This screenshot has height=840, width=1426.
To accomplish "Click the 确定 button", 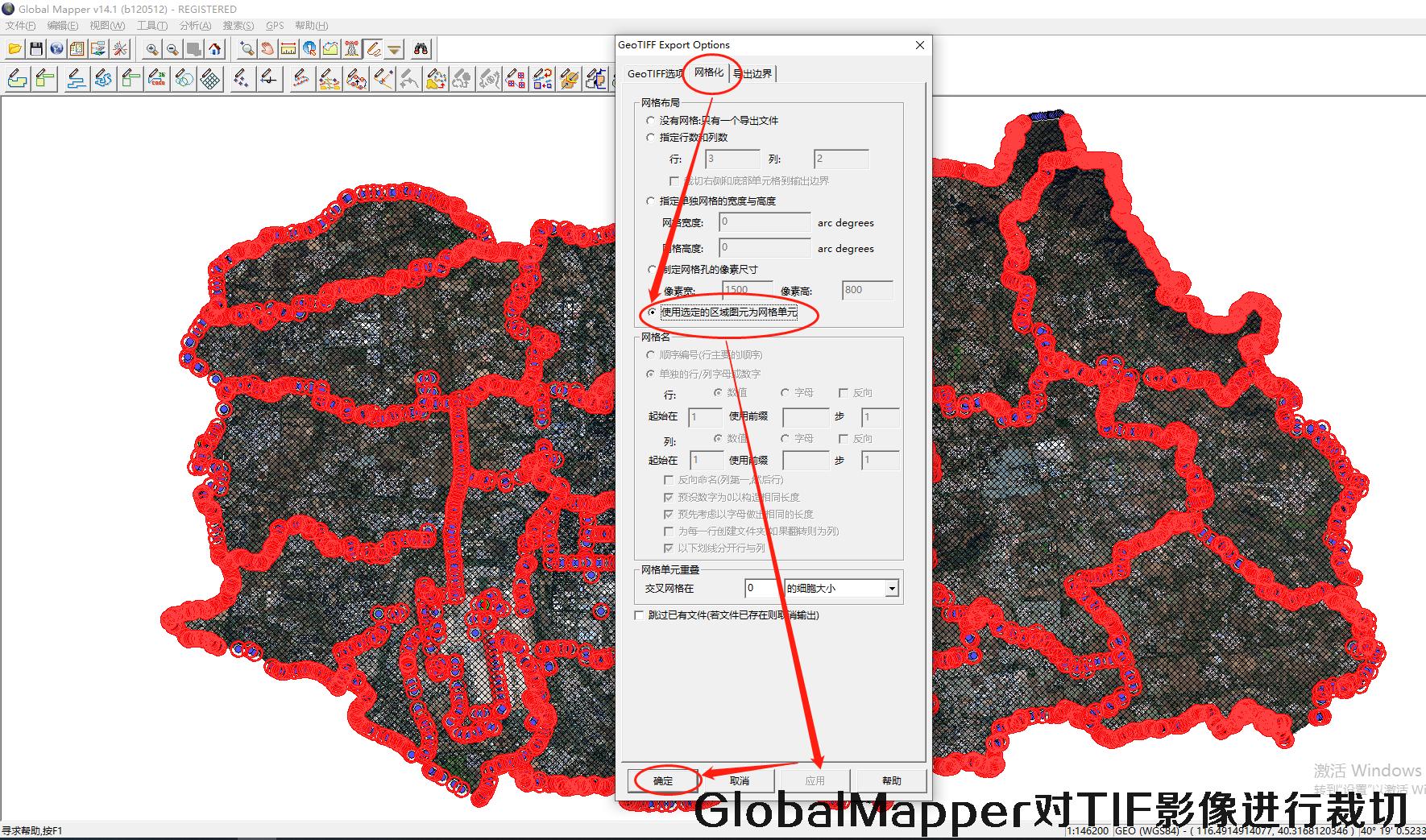I will click(663, 780).
